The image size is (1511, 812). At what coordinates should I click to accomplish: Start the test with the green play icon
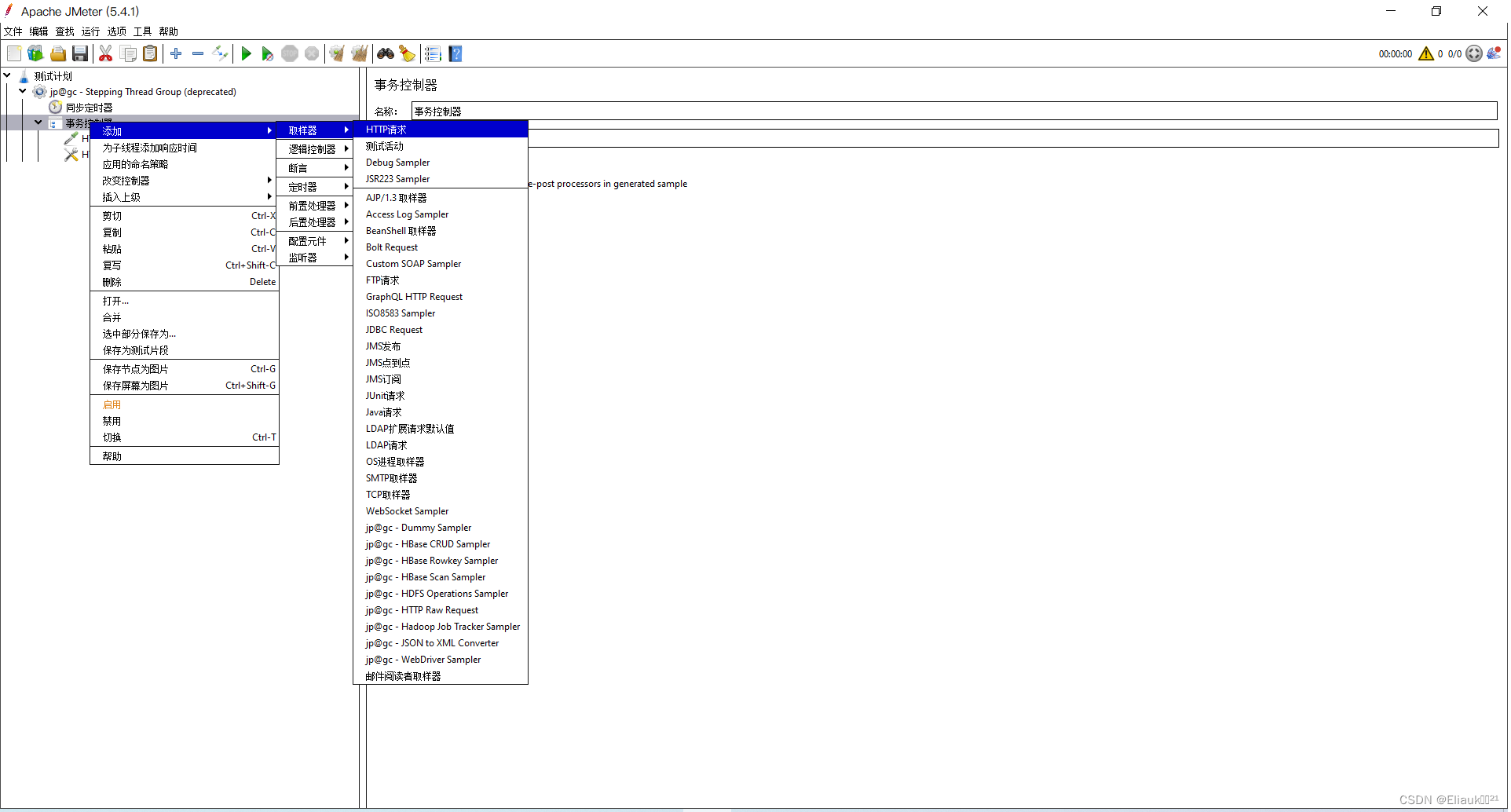coord(246,53)
